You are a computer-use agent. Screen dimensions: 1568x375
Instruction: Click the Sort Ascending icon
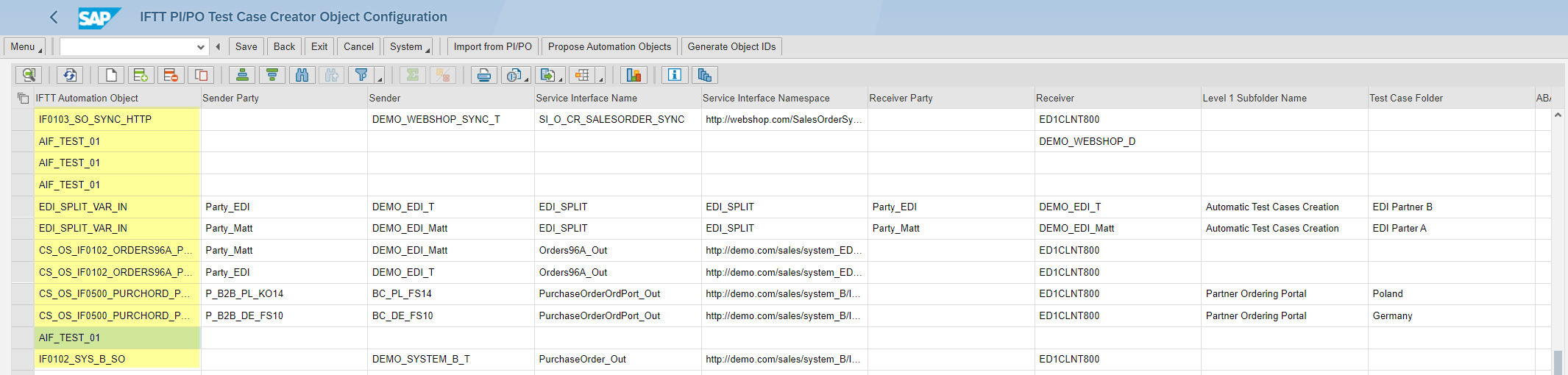tap(242, 75)
